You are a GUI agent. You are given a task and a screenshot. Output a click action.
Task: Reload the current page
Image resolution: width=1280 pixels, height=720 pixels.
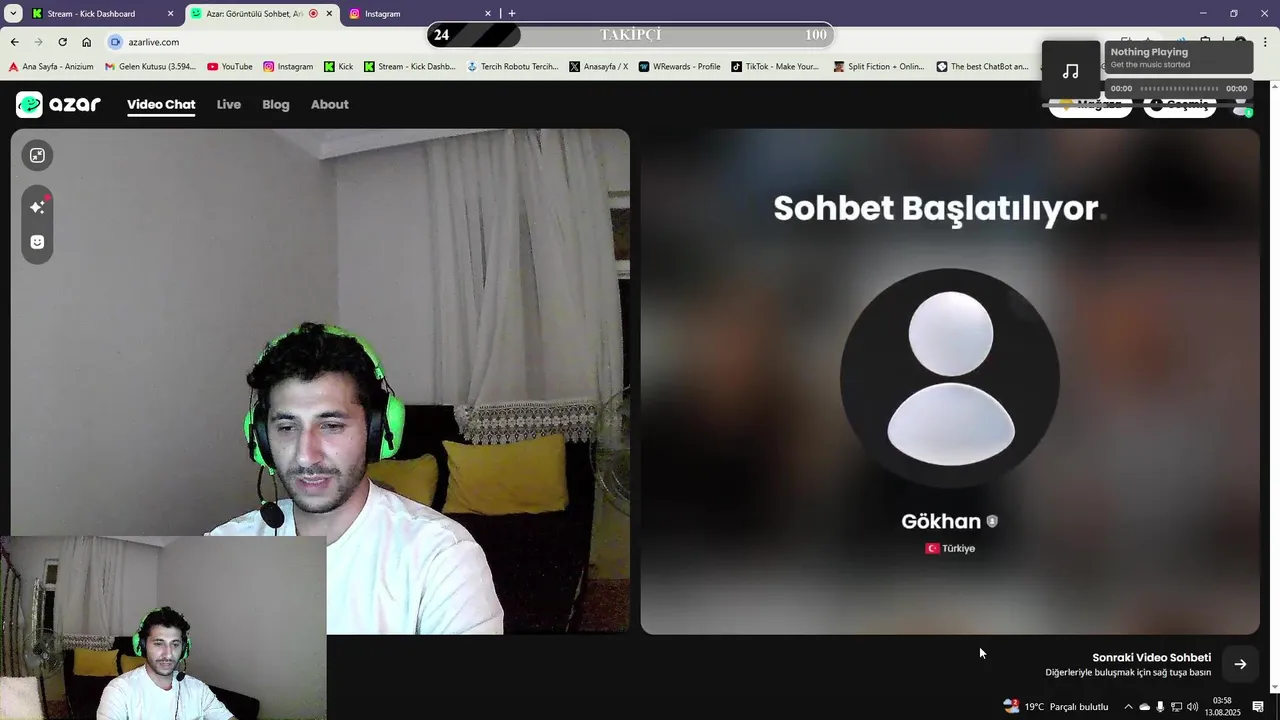point(62,42)
